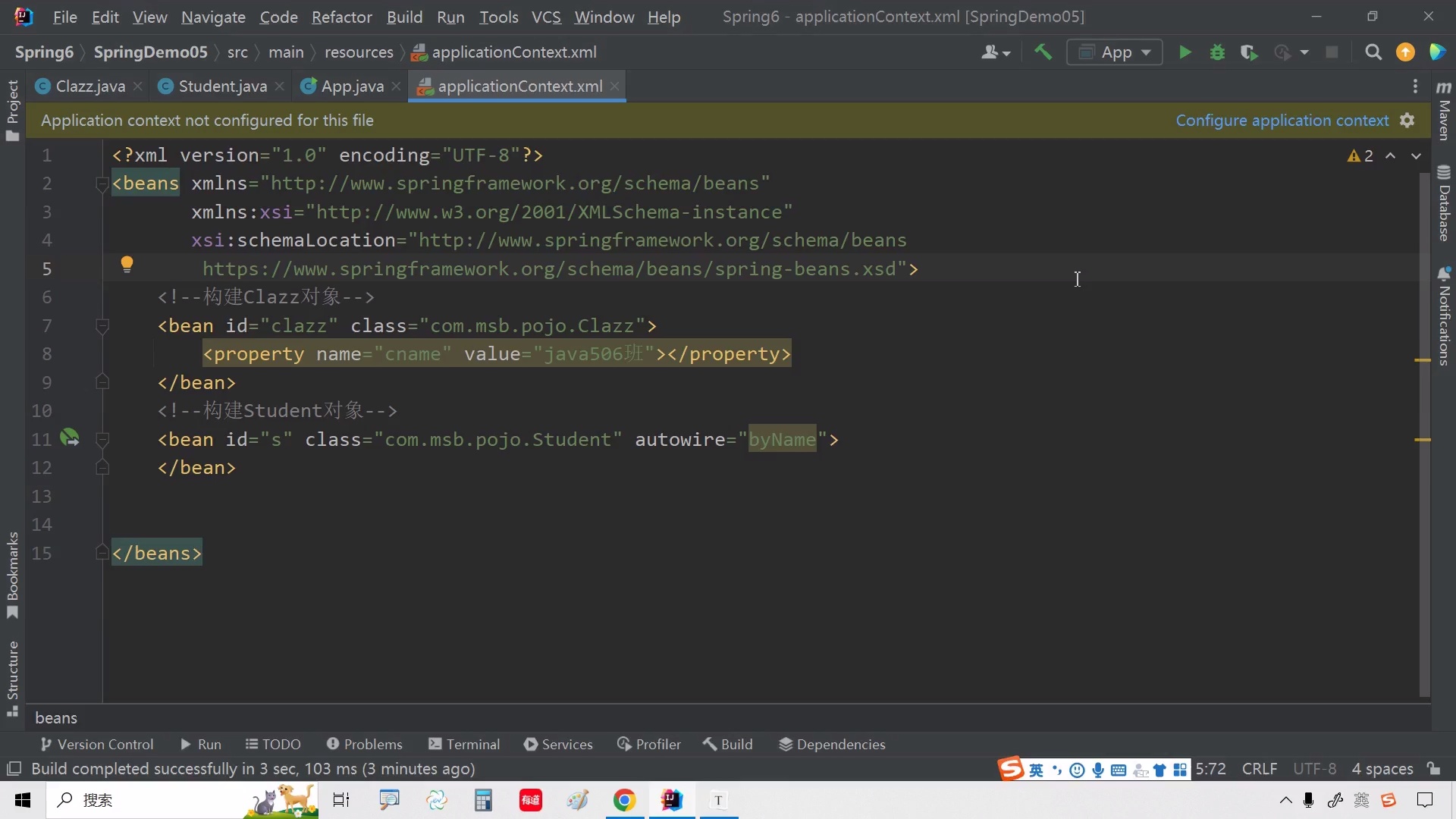Open Search Everywhere magnifier icon
1456x819 pixels.
tap(1373, 52)
